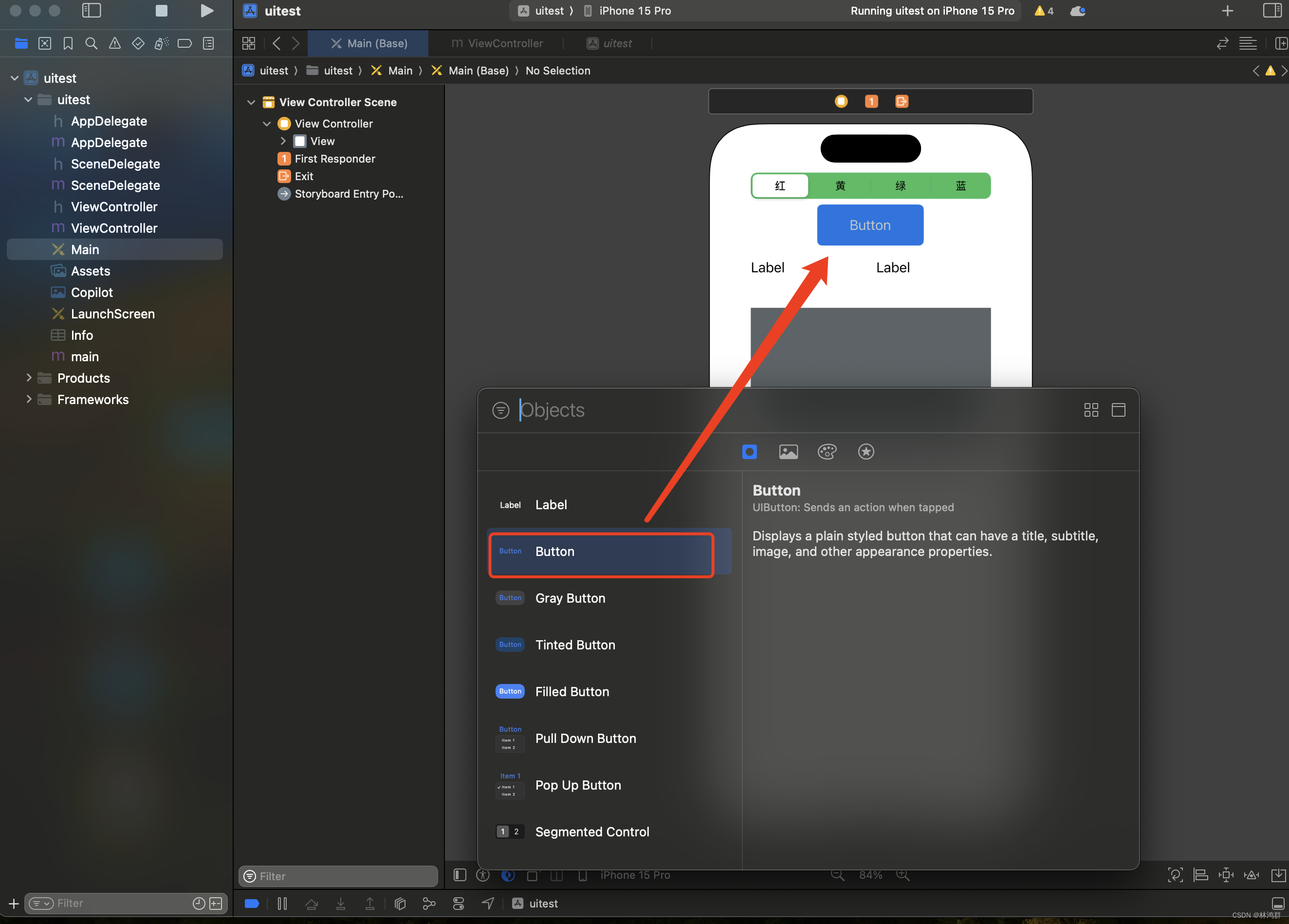Select AppDelegate header file
1289x924 pixels.
pos(109,121)
